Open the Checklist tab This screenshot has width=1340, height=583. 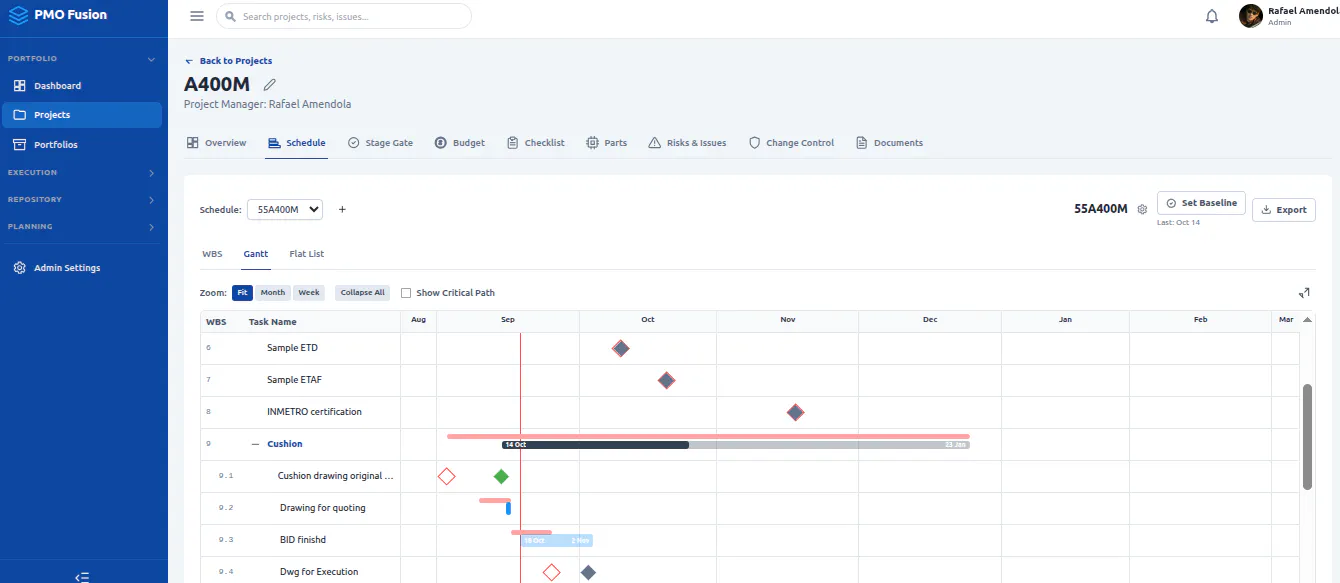click(x=536, y=143)
